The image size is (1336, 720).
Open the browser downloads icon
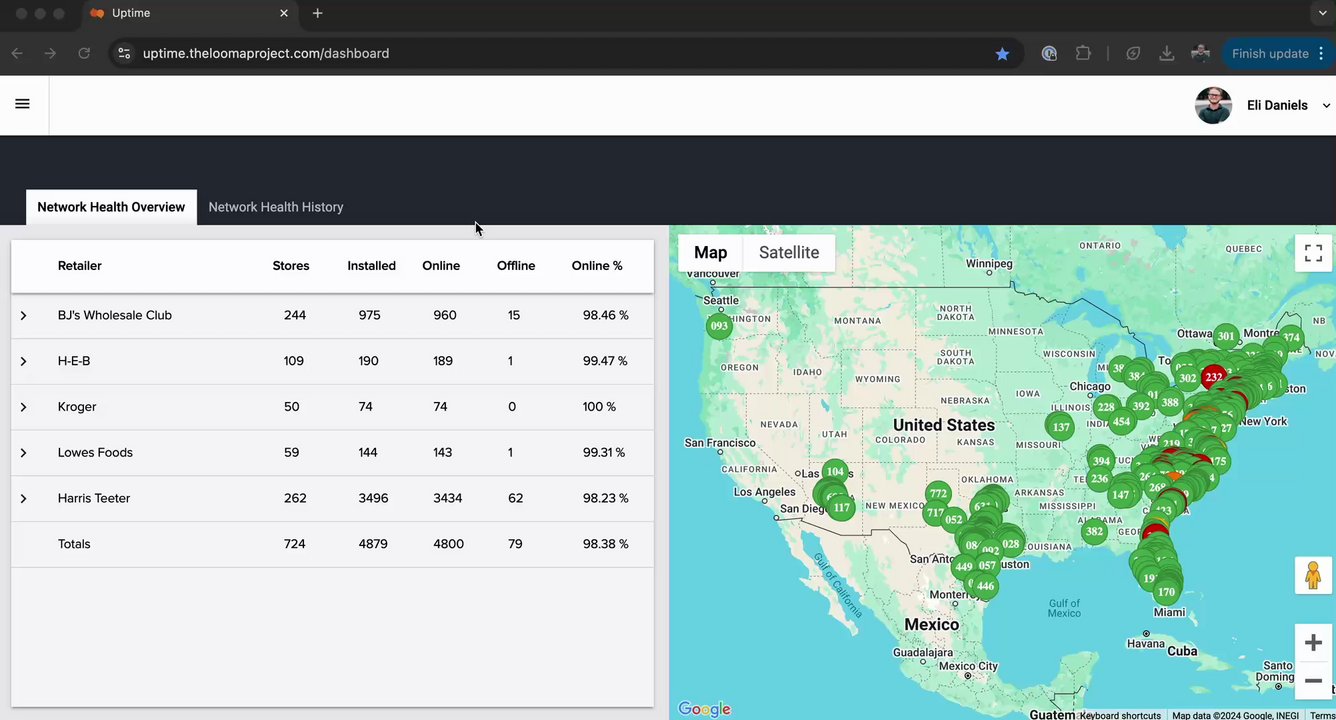[x=1166, y=54]
